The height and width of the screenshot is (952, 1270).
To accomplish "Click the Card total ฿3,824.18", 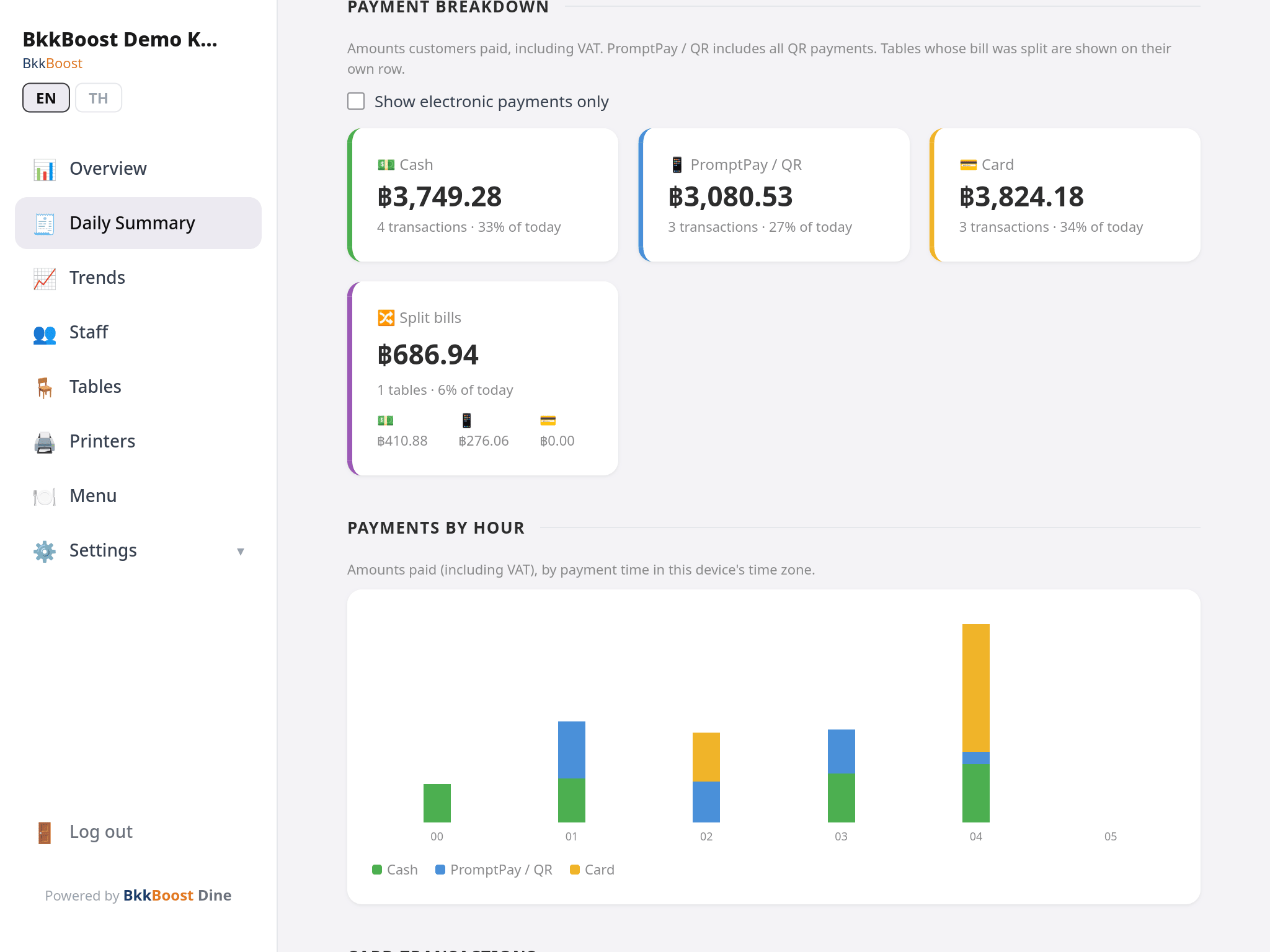I will pyautogui.click(x=1021, y=196).
